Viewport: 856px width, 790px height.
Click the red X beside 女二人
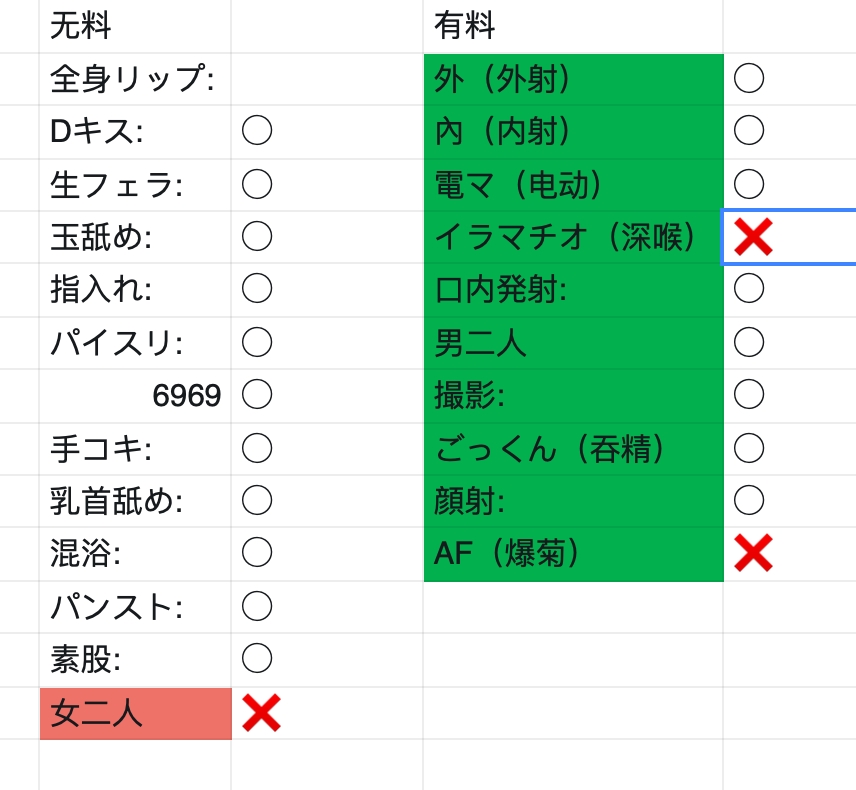pyautogui.click(x=261, y=713)
